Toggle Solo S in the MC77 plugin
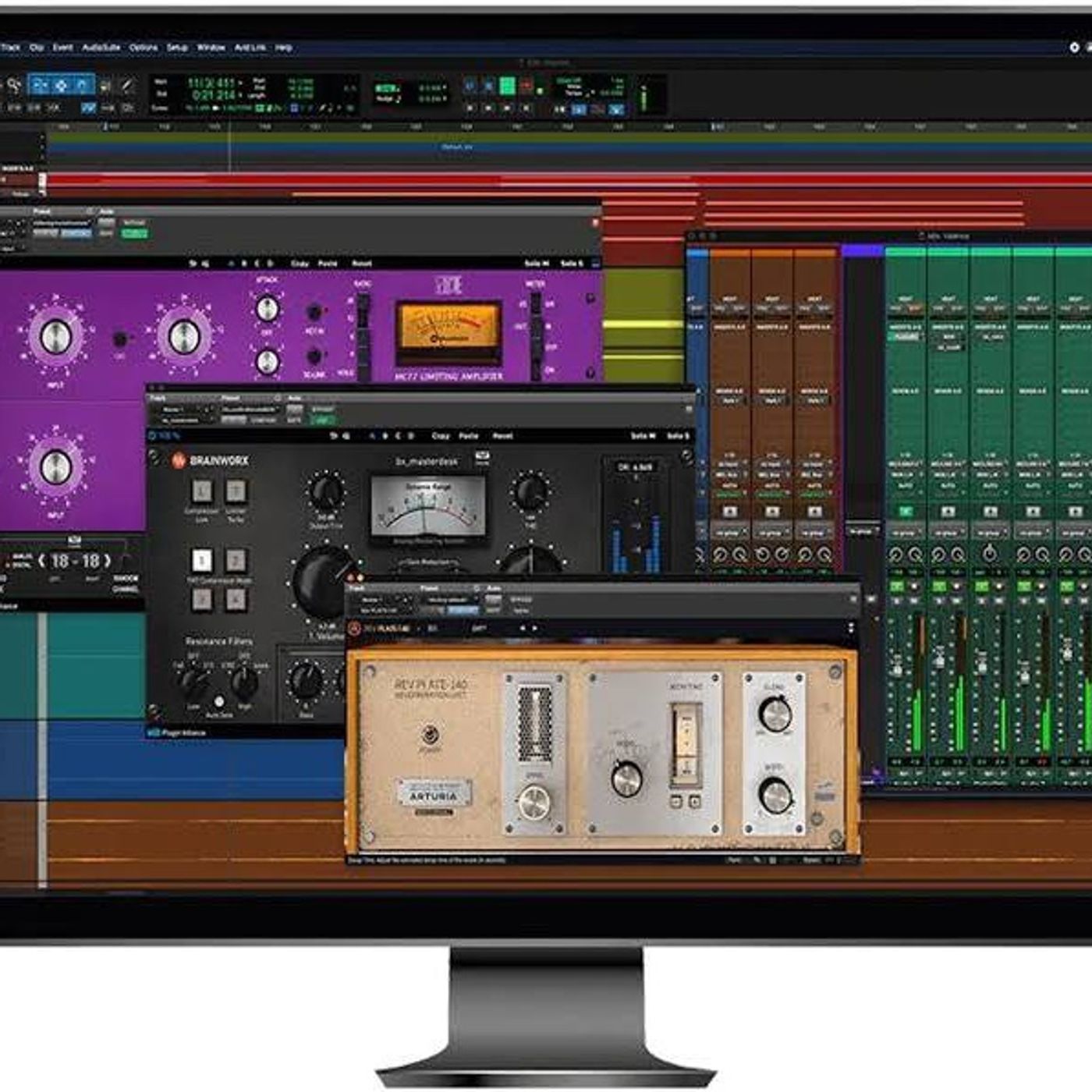The height and width of the screenshot is (1092, 1092). tap(572, 264)
